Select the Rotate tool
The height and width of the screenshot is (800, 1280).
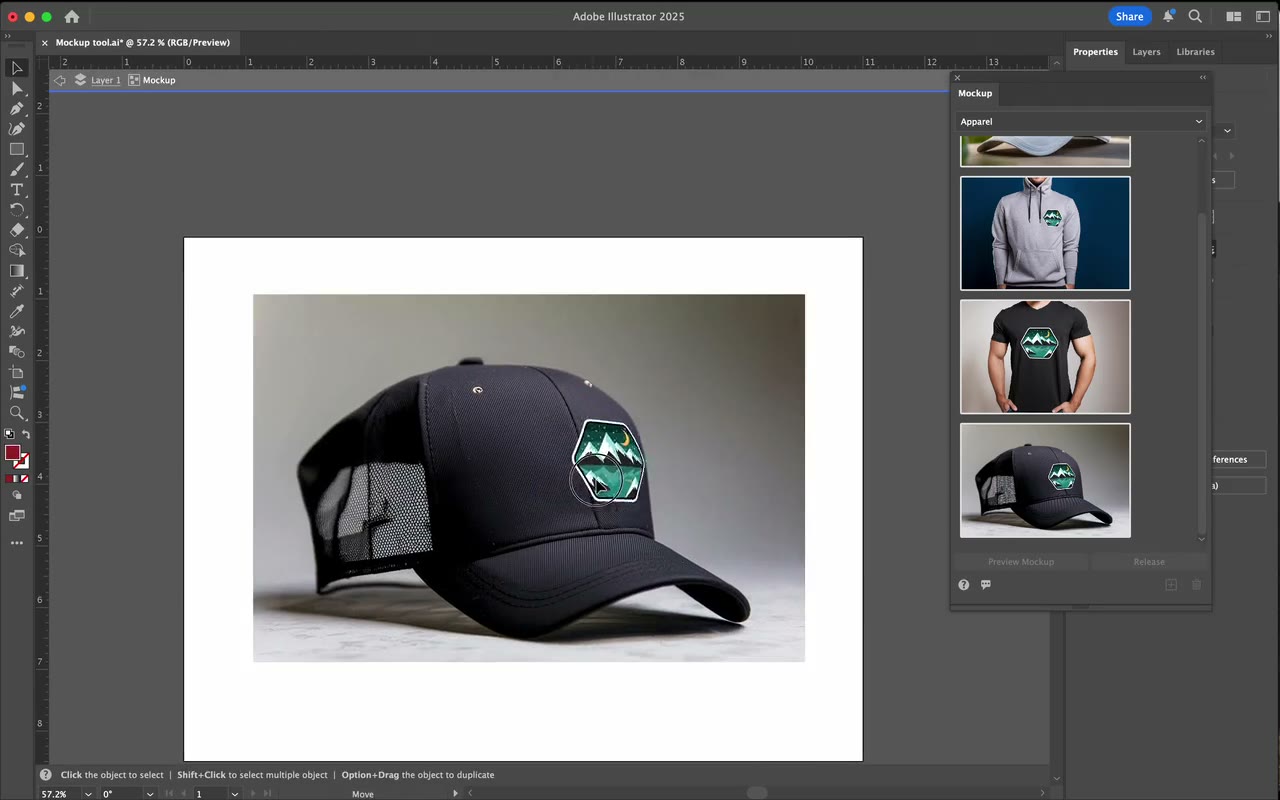[17, 210]
